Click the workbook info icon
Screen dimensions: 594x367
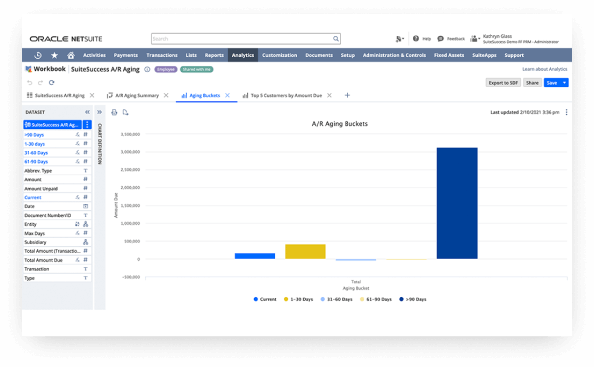pyautogui.click(x=147, y=69)
